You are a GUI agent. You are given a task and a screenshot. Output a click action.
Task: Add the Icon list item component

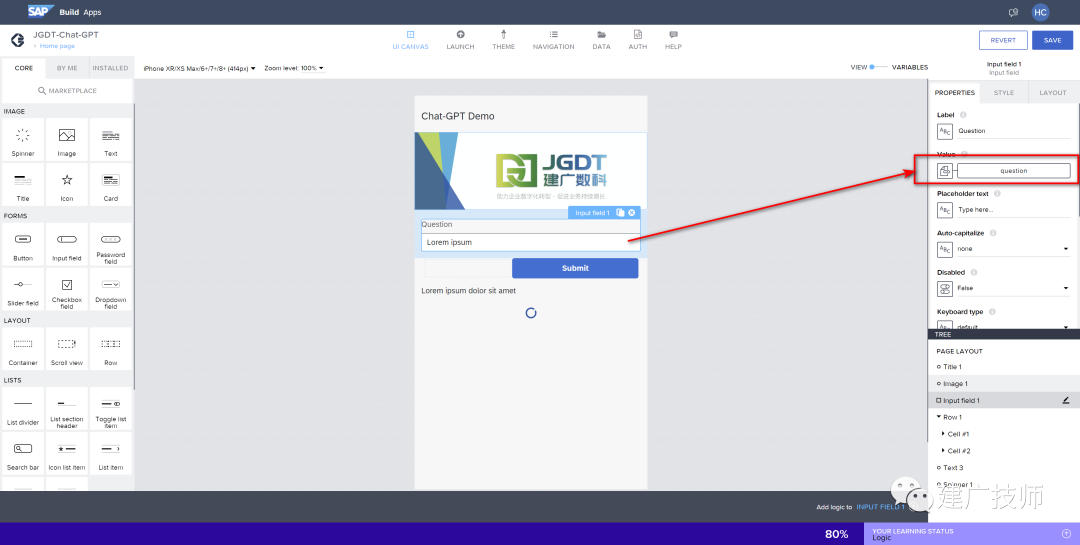[67, 453]
